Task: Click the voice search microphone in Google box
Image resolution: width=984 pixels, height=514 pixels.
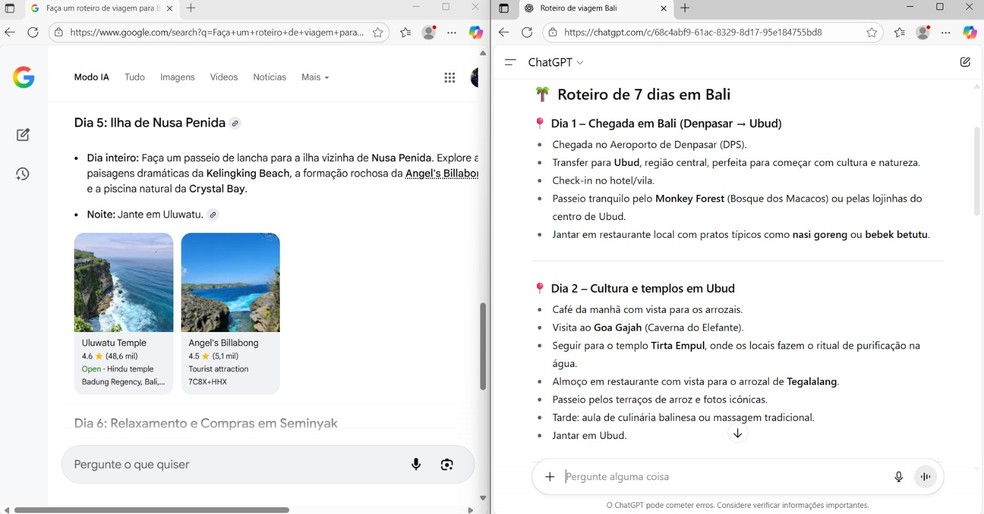Action: tap(416, 464)
